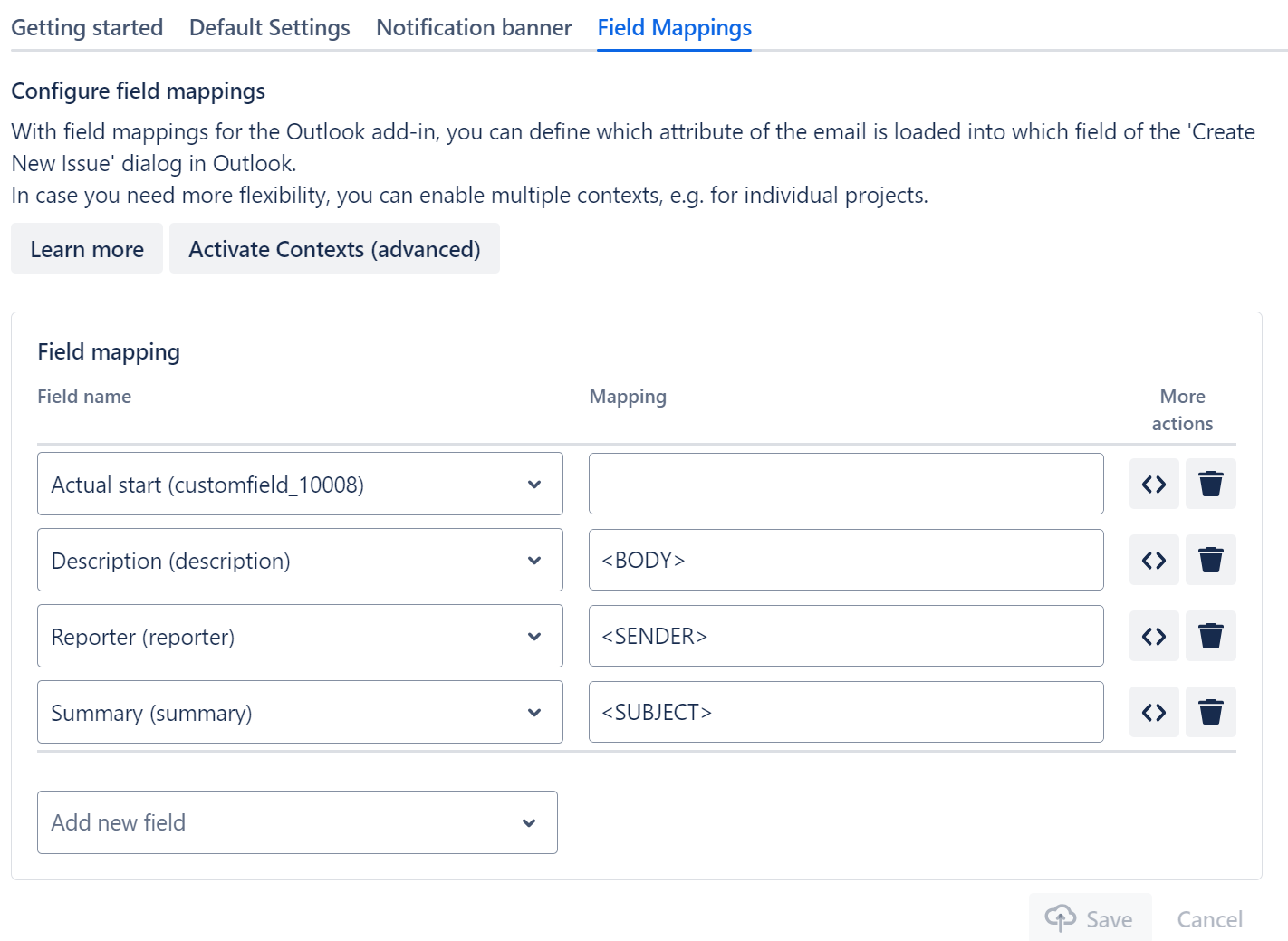Viewport: 1288px width, 941px height.
Task: Delete the Actual start field mapping
Action: 1210,485
